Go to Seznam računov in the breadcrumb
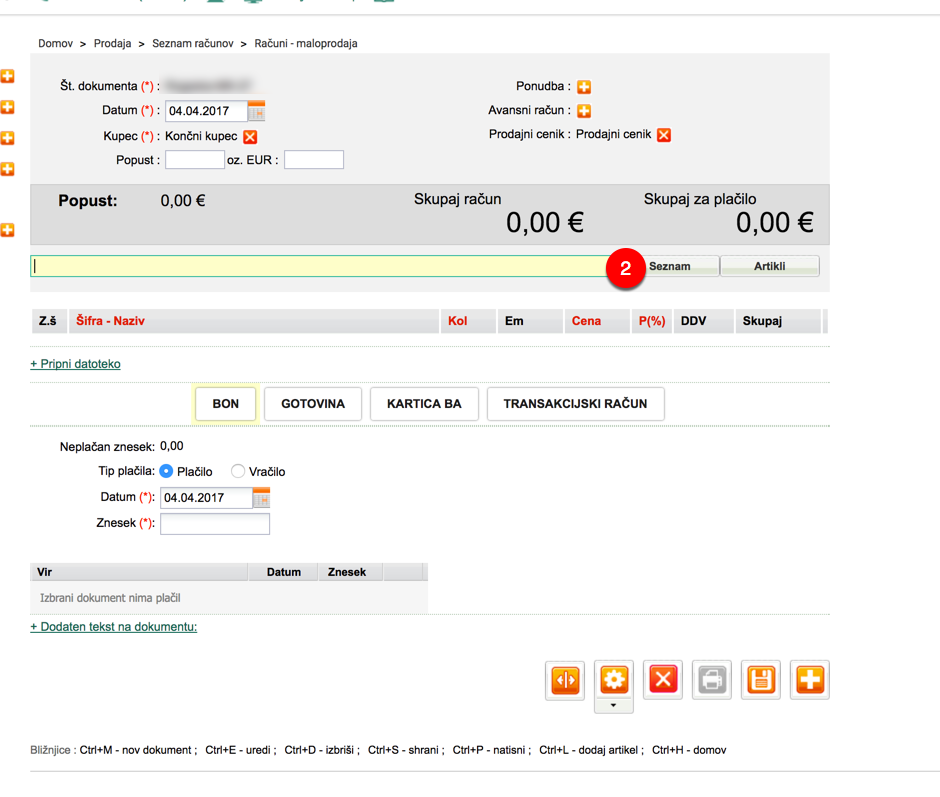Image resolution: width=940 pixels, height=797 pixels. click(x=193, y=43)
